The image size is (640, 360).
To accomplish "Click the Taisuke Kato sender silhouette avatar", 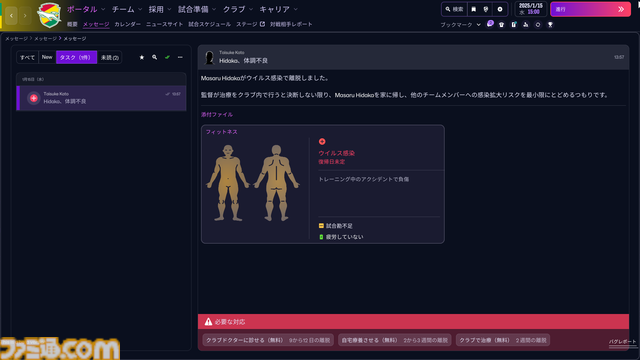I will point(209,58).
